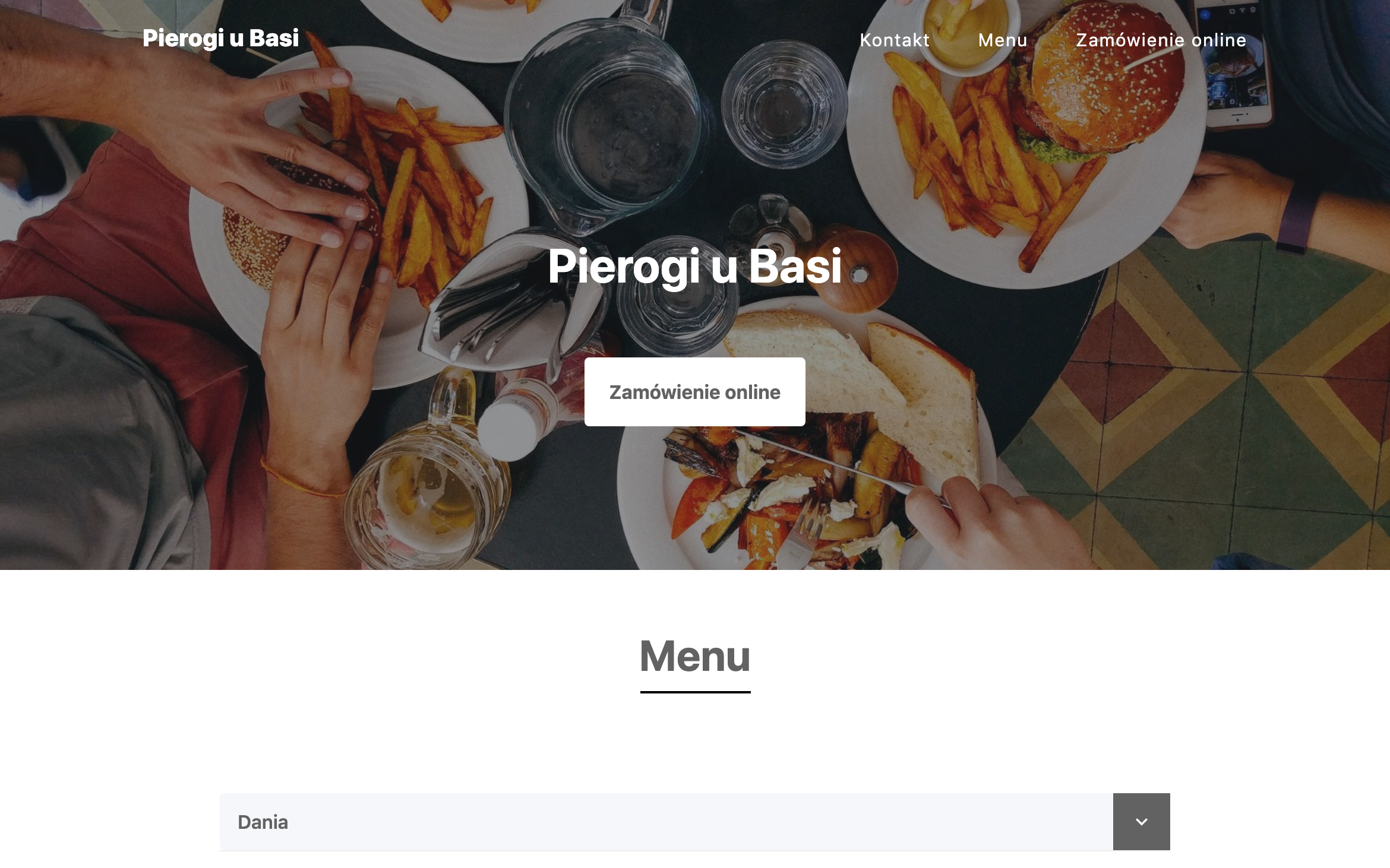Select the large Pierogi u Basi hero title

695,267
